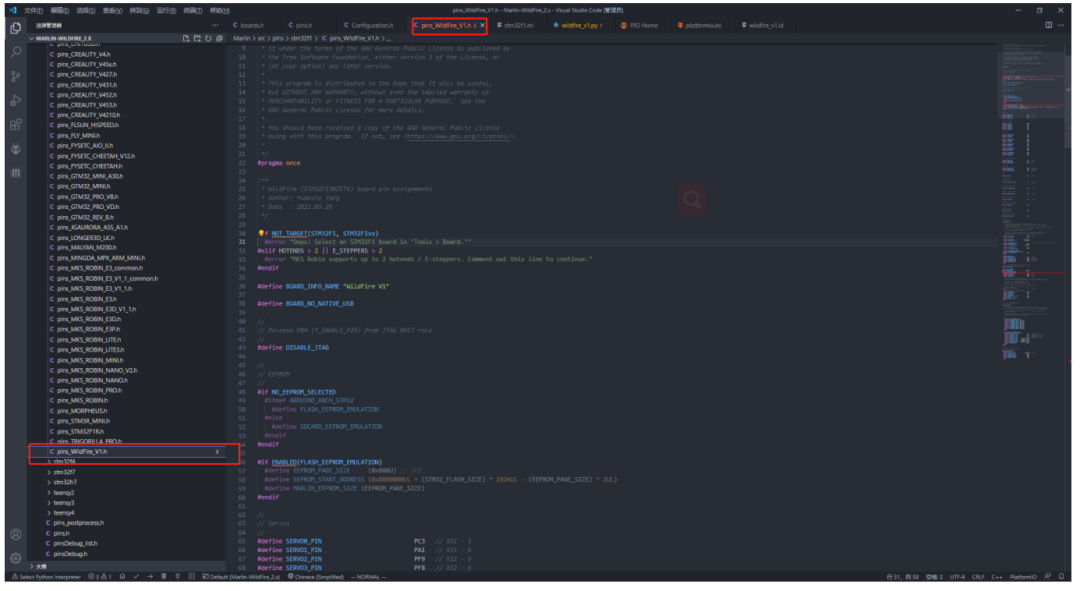The width and height of the screenshot is (1080, 591).
Task: Expand the stm32h7 folder
Action: click(127, 482)
